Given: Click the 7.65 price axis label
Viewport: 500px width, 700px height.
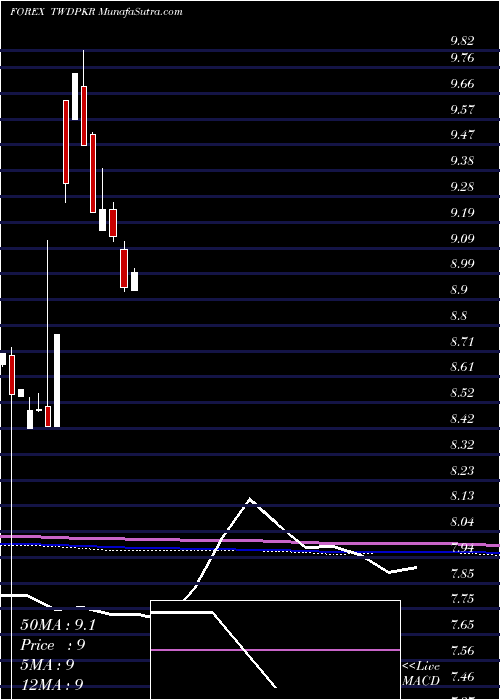Looking at the screenshot, I should click(x=462, y=625).
